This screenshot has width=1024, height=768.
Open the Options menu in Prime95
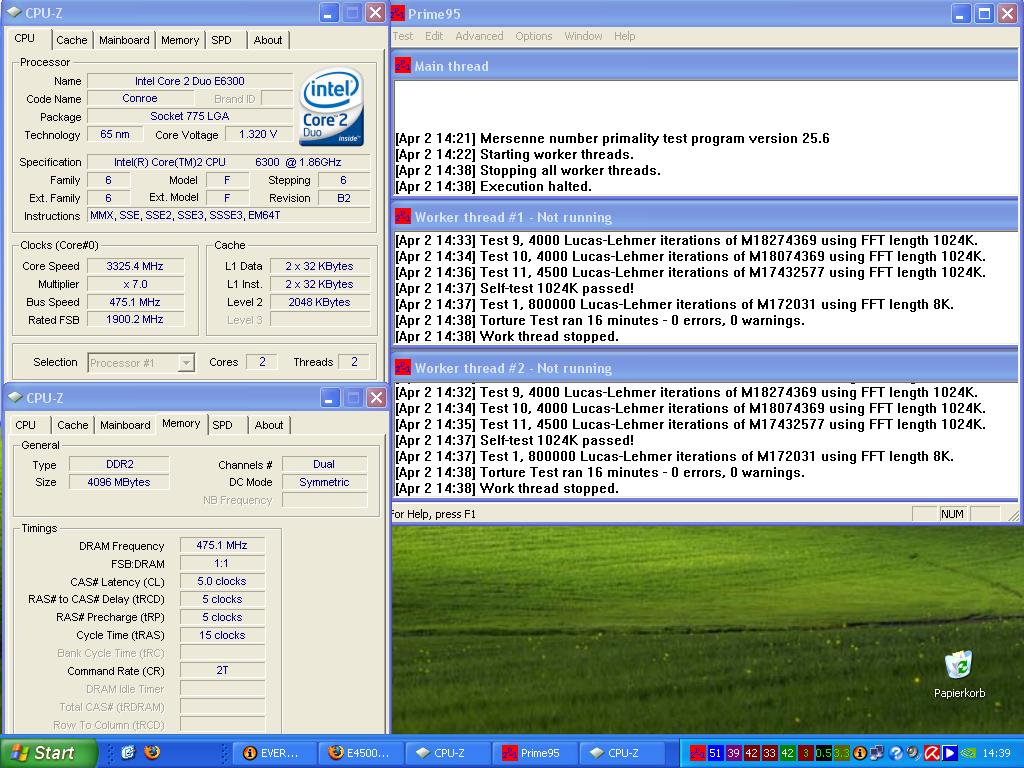point(534,36)
